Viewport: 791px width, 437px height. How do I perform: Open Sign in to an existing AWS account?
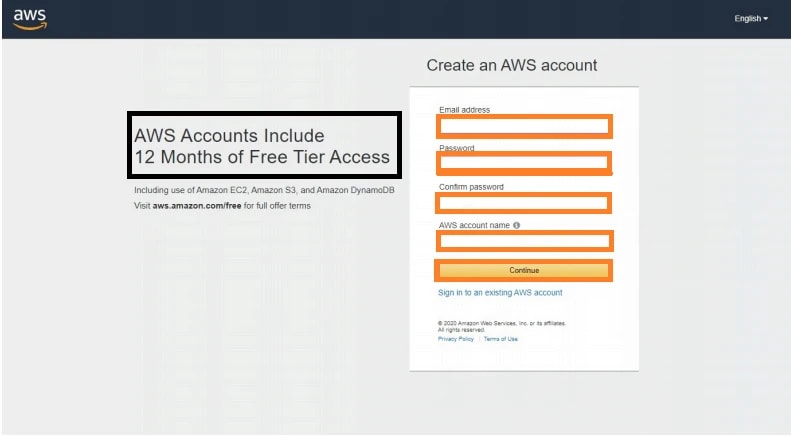tap(500, 293)
